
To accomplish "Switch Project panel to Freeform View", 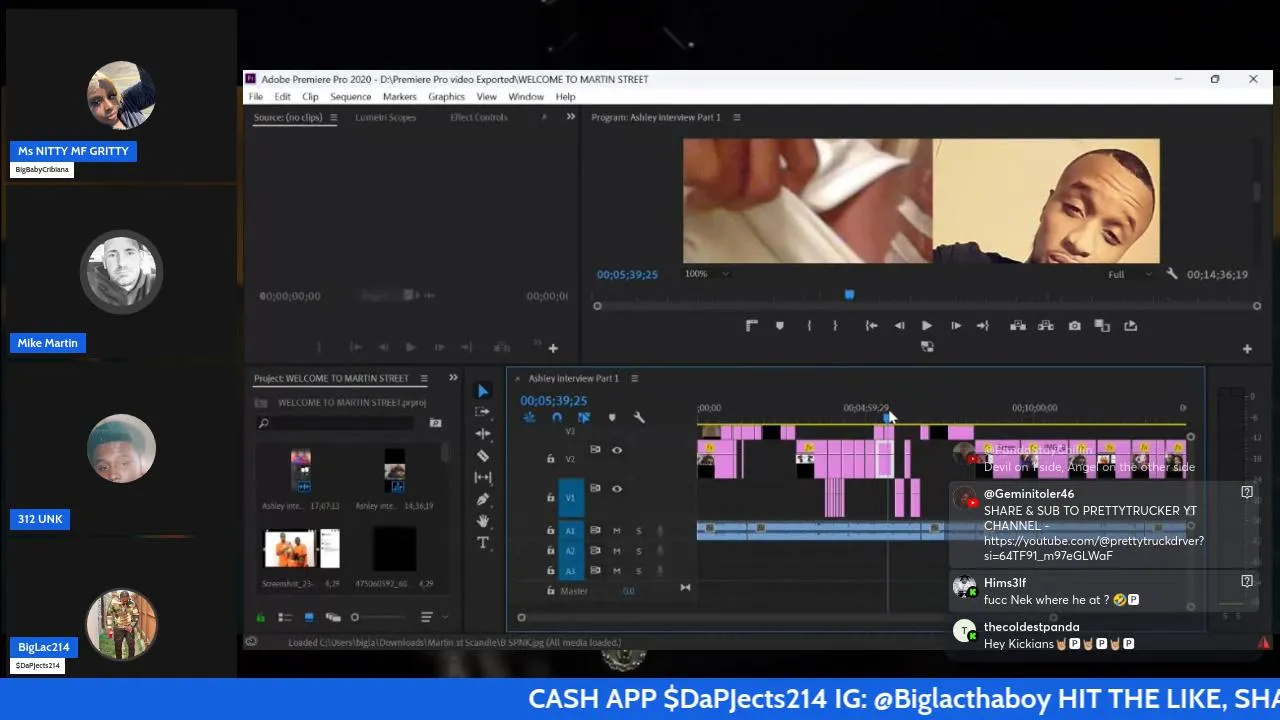I will [x=333, y=618].
